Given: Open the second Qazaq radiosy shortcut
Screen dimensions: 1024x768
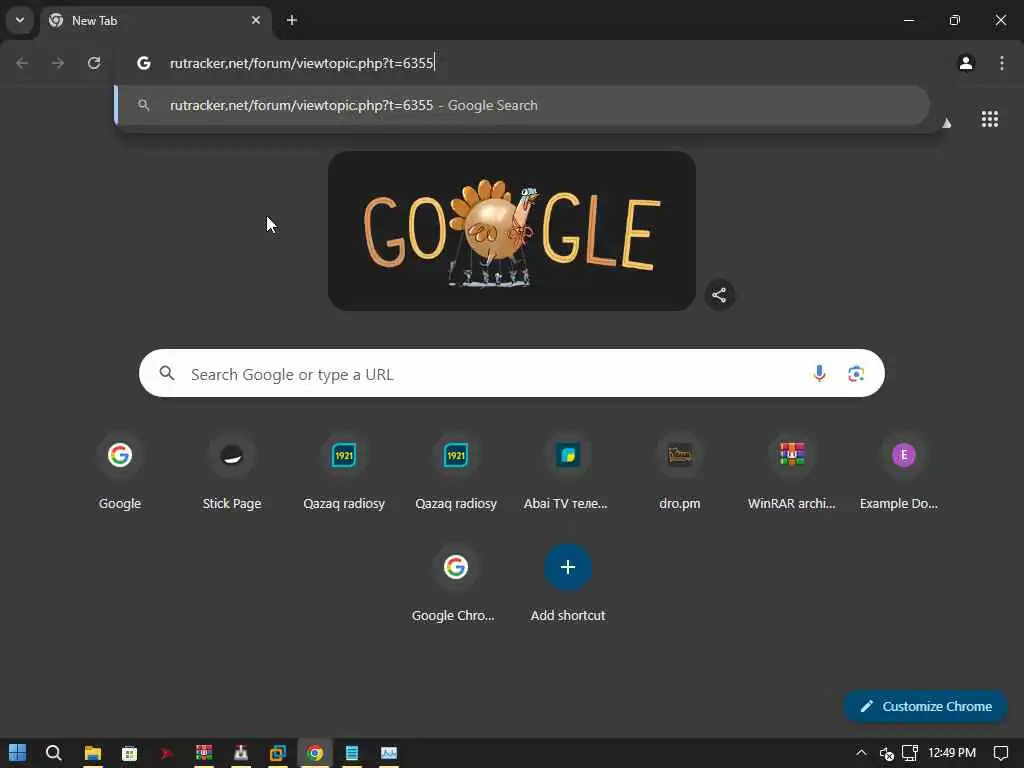Looking at the screenshot, I should click(x=456, y=472).
